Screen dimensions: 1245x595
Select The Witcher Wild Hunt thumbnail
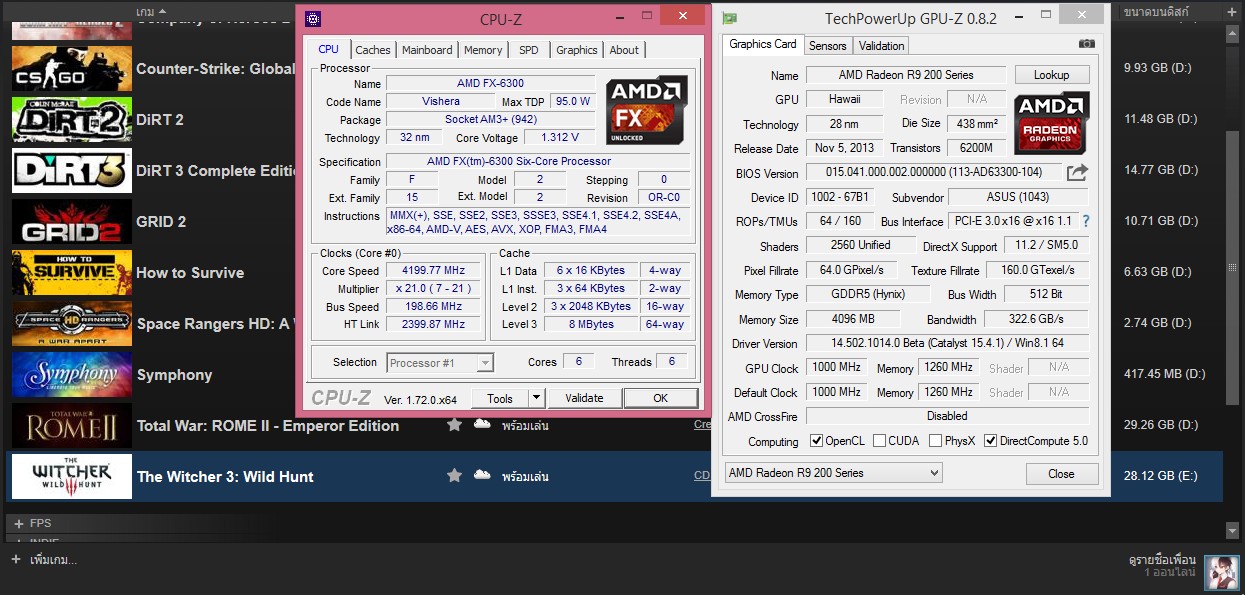coord(72,476)
